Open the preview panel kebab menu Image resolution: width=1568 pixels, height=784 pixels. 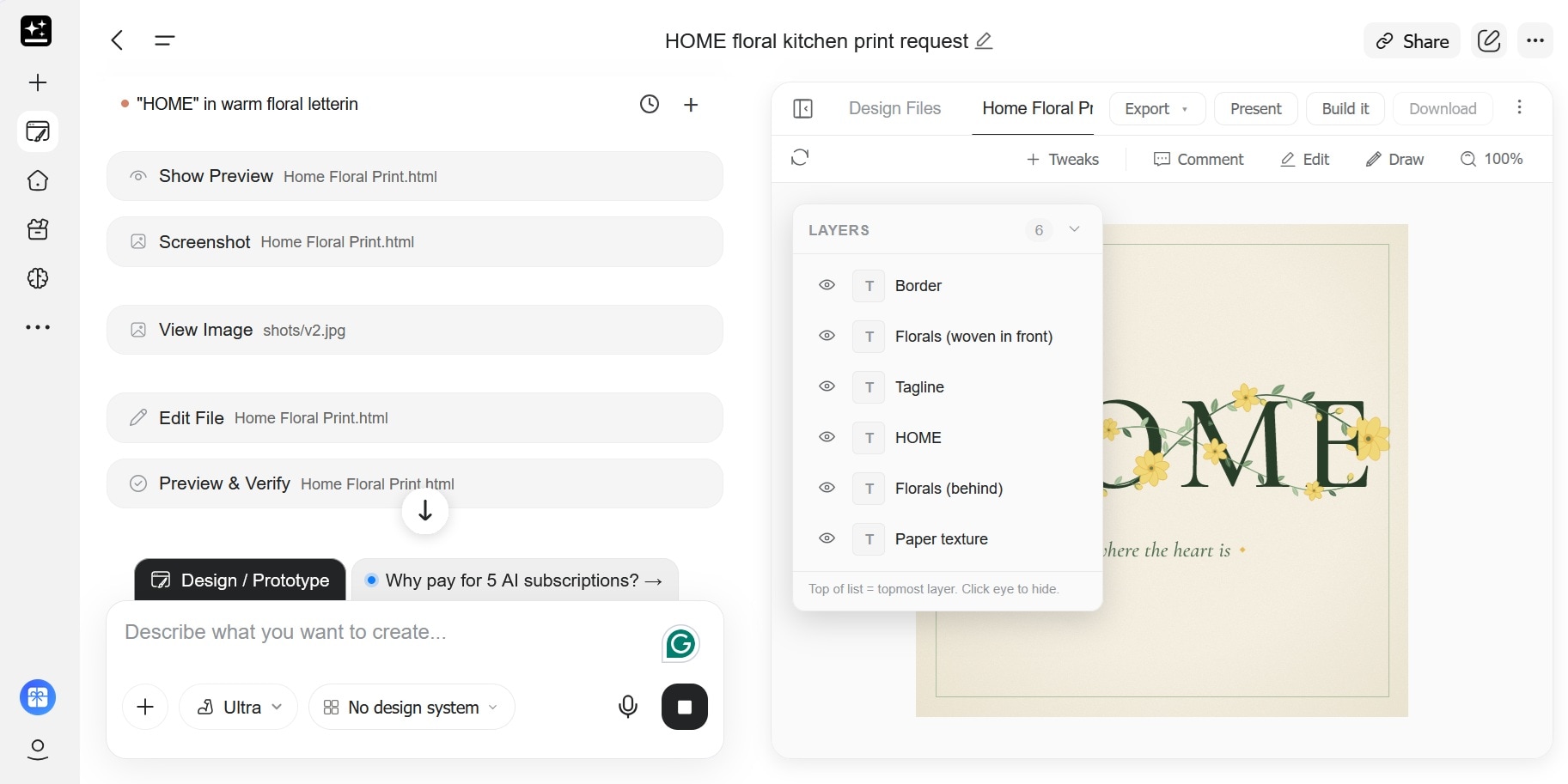click(x=1519, y=107)
